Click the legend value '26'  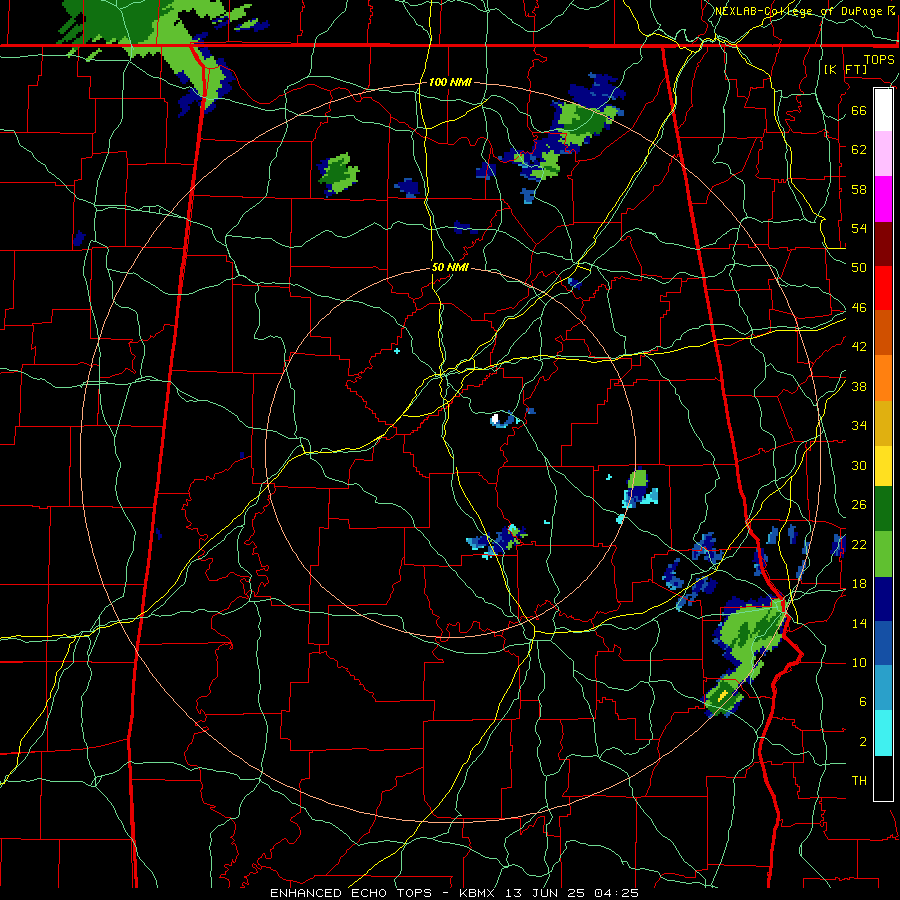point(859,505)
